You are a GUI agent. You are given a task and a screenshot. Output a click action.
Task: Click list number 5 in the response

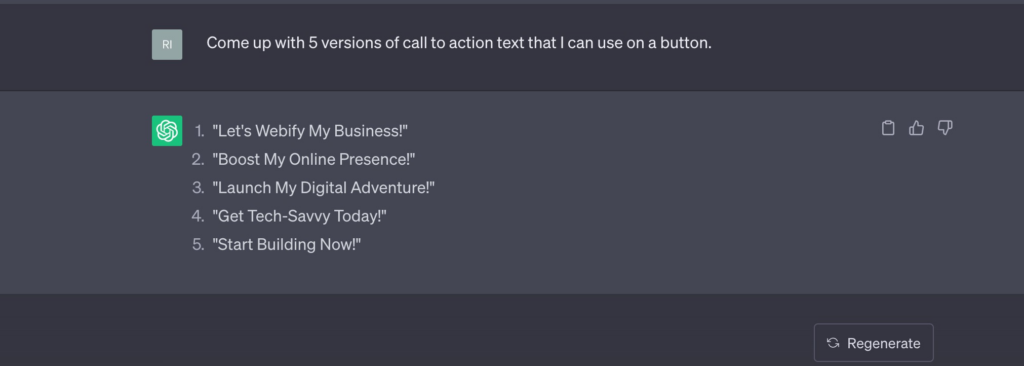click(199, 245)
